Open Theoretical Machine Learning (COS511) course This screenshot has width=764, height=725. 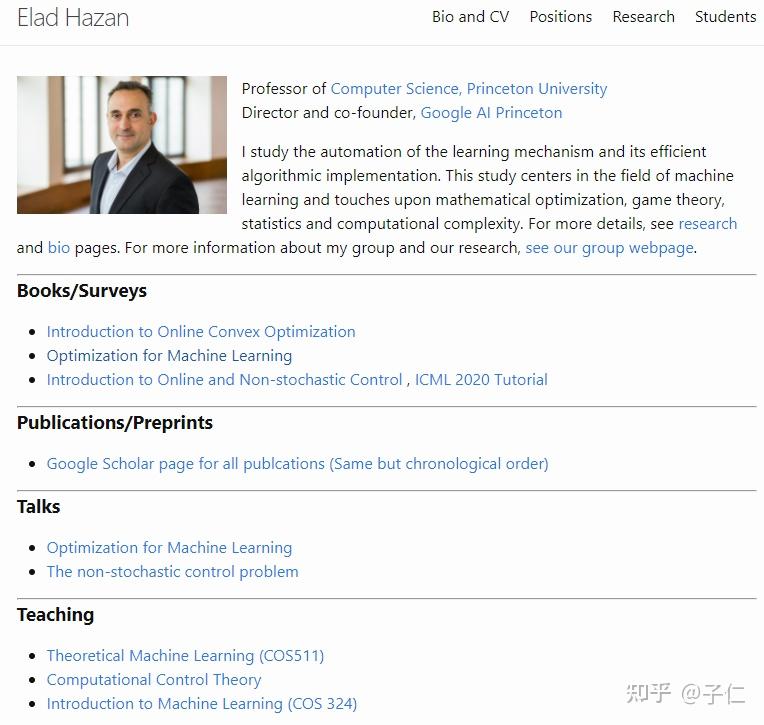click(185, 656)
